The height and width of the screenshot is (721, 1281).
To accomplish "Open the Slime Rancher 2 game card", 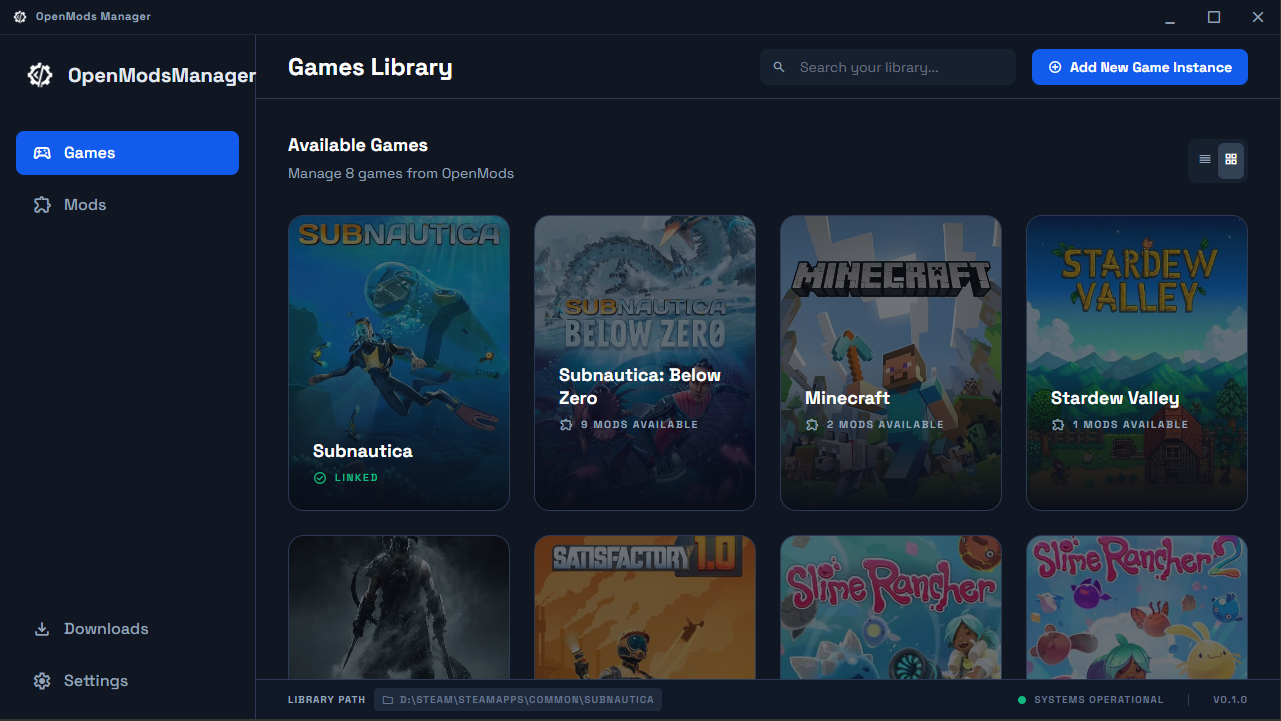I will 1137,608.
